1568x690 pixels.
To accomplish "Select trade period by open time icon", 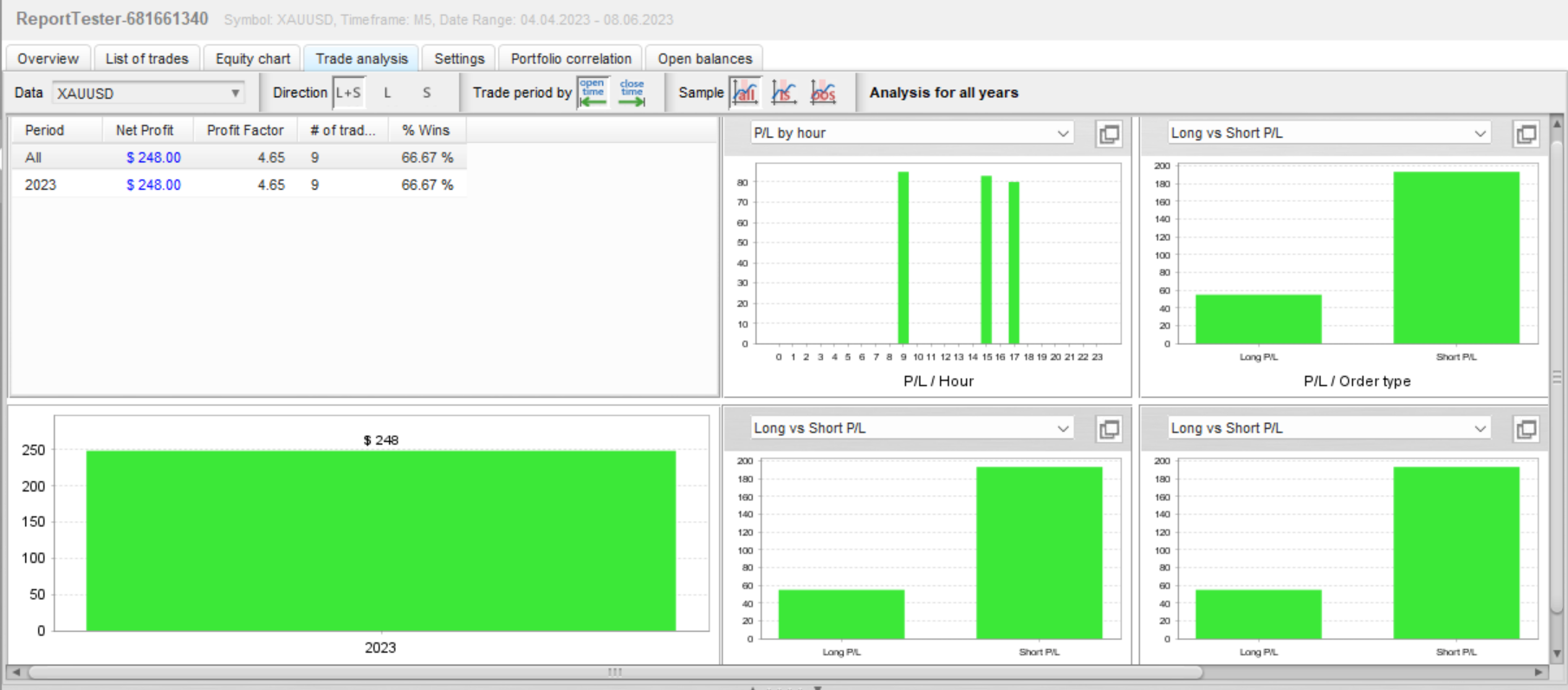I will pos(593,93).
